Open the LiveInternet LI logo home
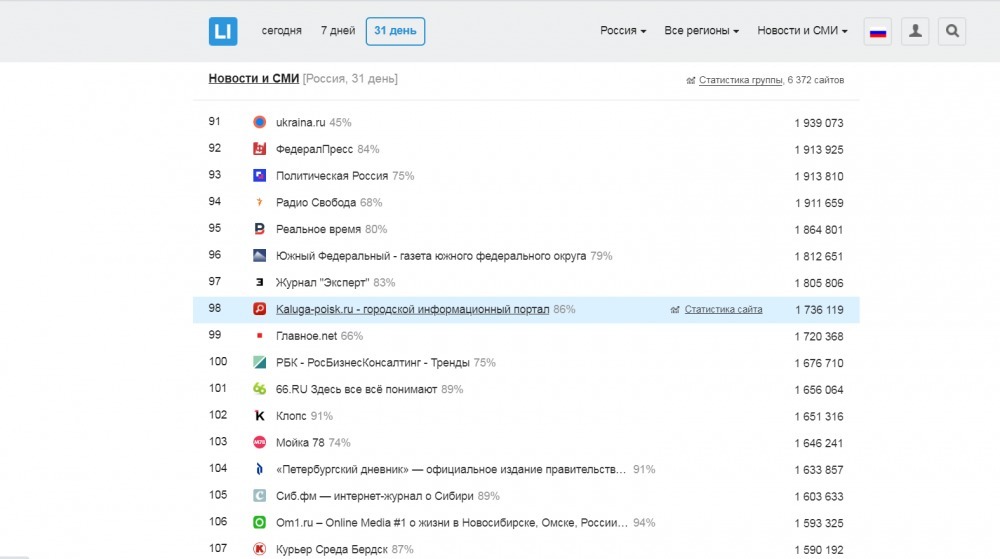Viewport: 1000px width, 559px height. coord(223,31)
